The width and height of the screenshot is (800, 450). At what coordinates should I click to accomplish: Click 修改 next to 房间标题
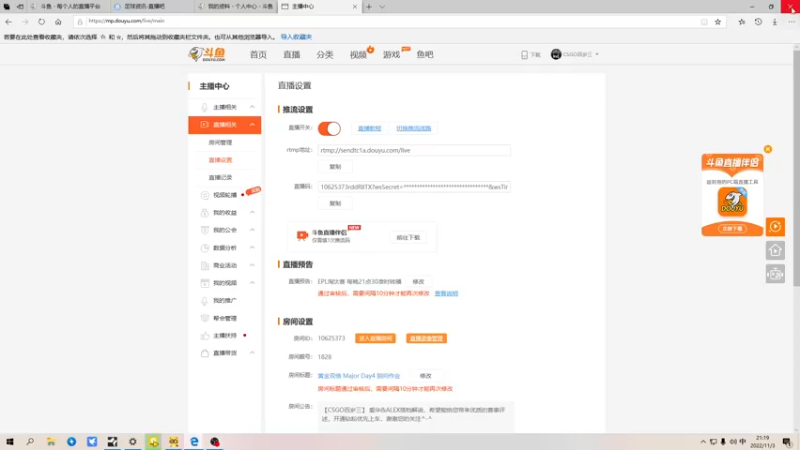coord(426,376)
